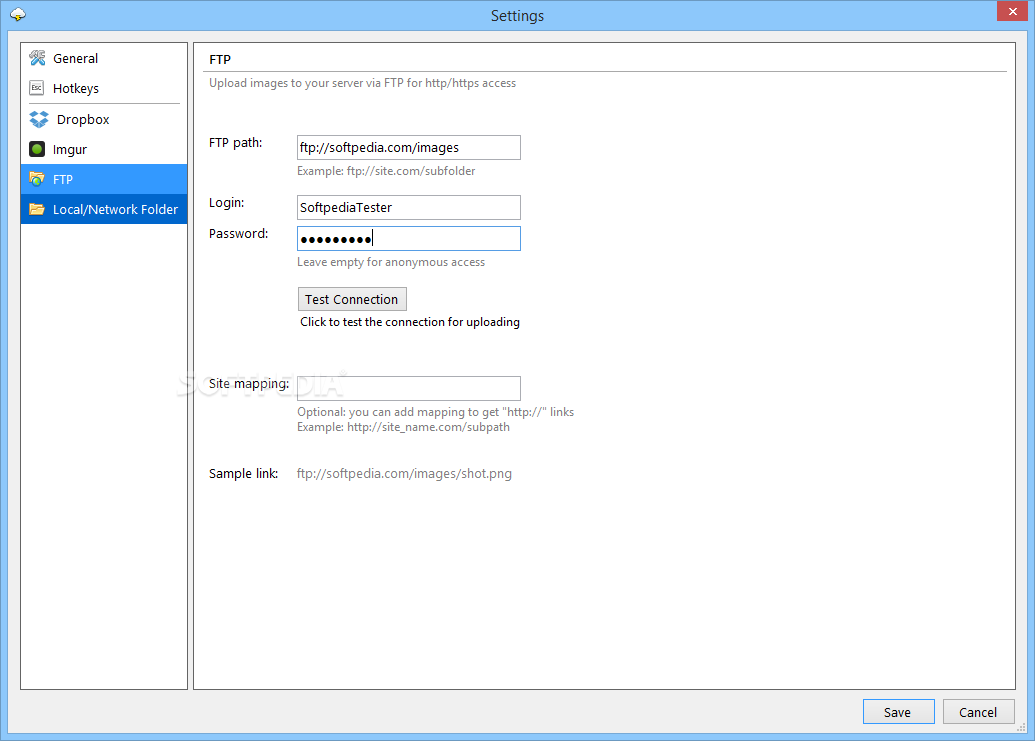The width and height of the screenshot is (1035, 741).
Task: Click the Password field
Action: pyautogui.click(x=409, y=238)
